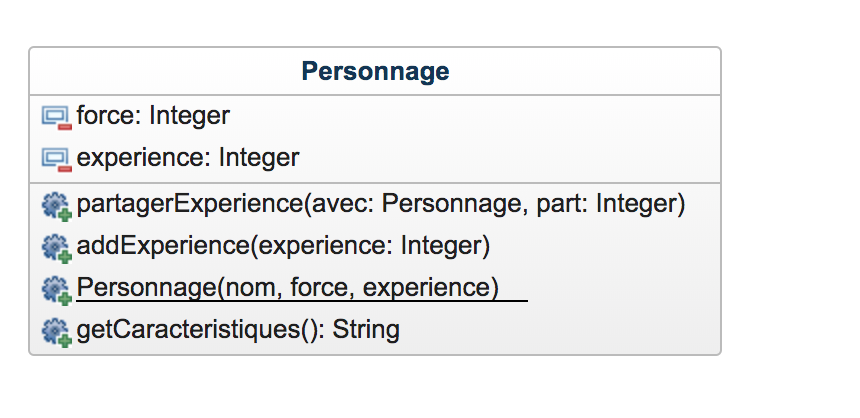The width and height of the screenshot is (860, 418).
Task: Click the gear icon beside getCaracteristiques method
Action: pos(56,331)
